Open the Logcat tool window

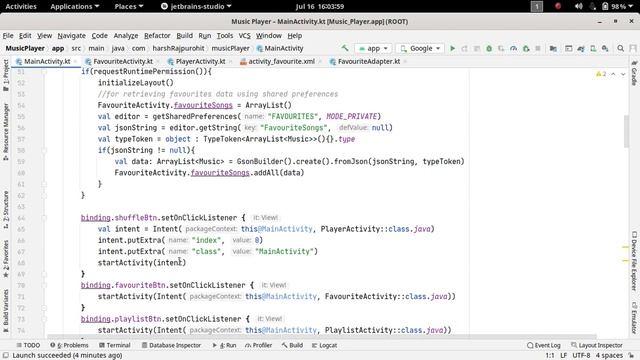click(324, 345)
